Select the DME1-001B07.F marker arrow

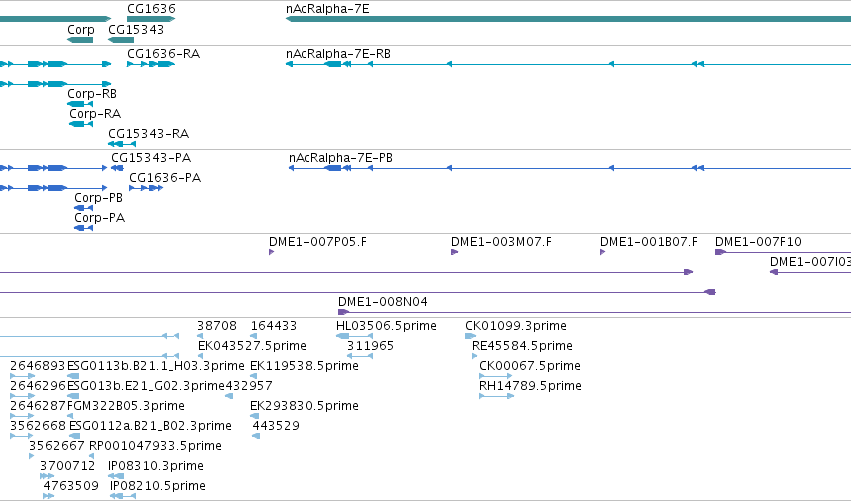602,252
